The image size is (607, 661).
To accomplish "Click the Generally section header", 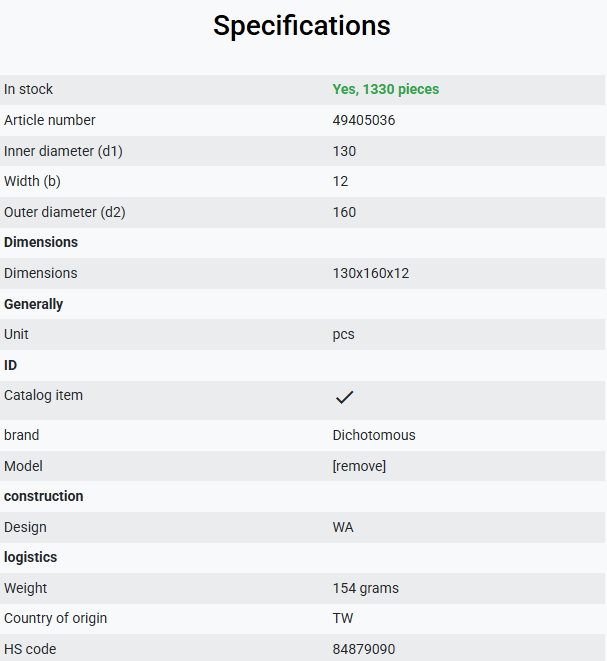I will (x=34, y=304).
